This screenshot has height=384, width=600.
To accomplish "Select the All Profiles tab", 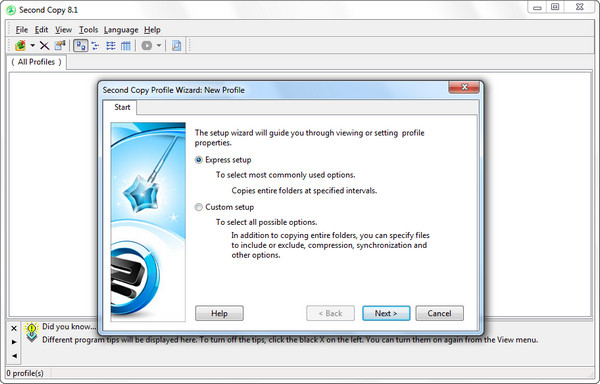I will [37, 62].
